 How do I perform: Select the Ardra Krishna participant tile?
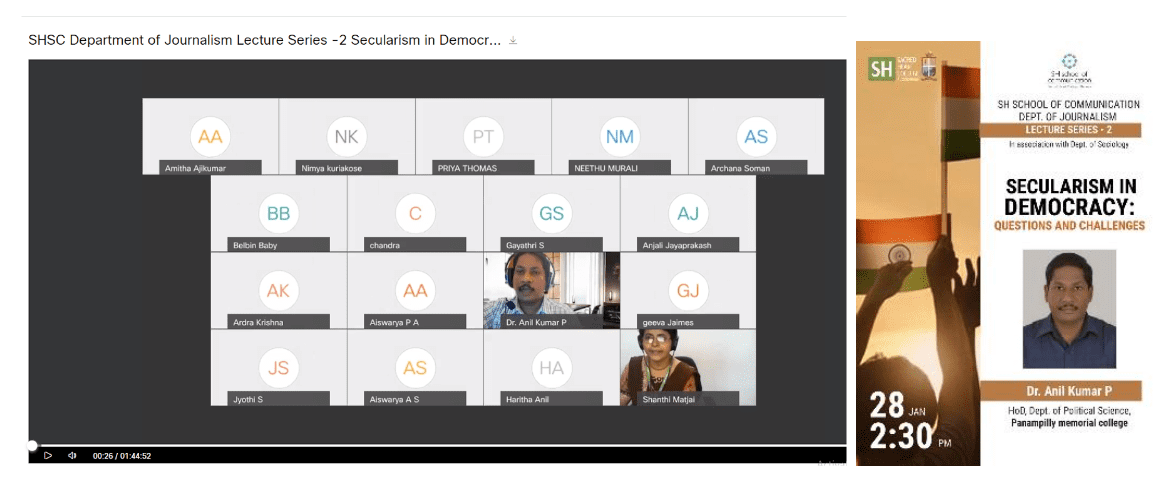click(278, 290)
